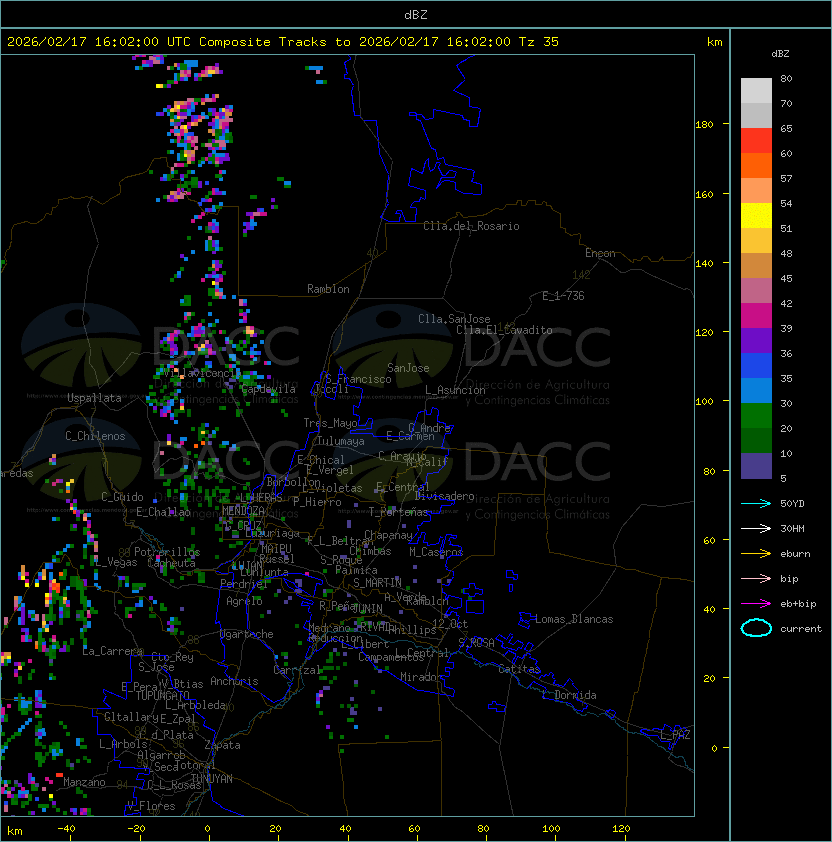Select the green 20-30 dBZ color band
The height and width of the screenshot is (842, 832).
[x=756, y=416]
